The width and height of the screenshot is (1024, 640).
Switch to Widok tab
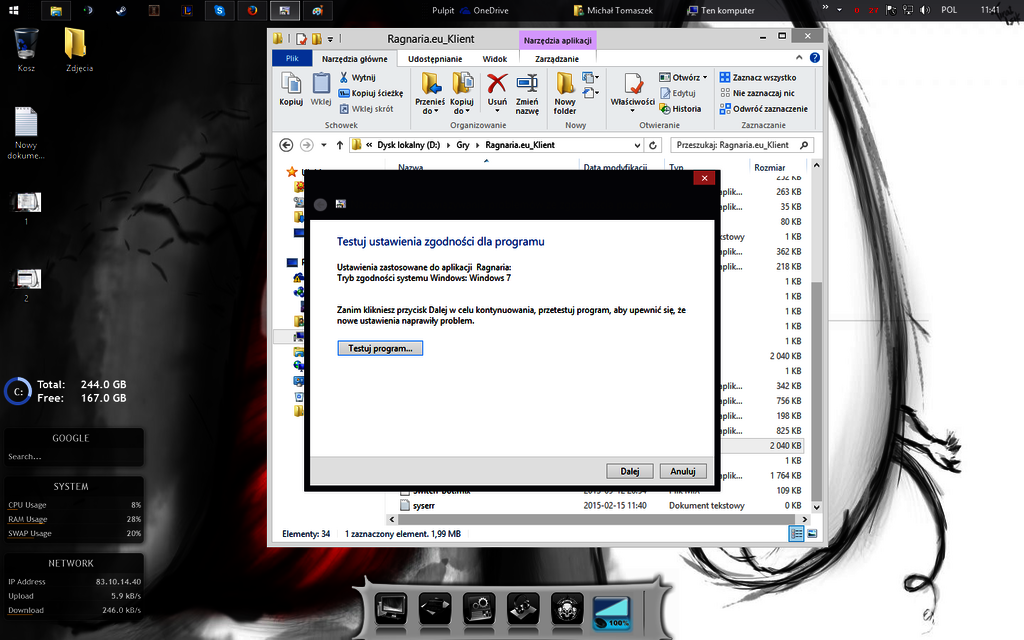click(x=494, y=59)
